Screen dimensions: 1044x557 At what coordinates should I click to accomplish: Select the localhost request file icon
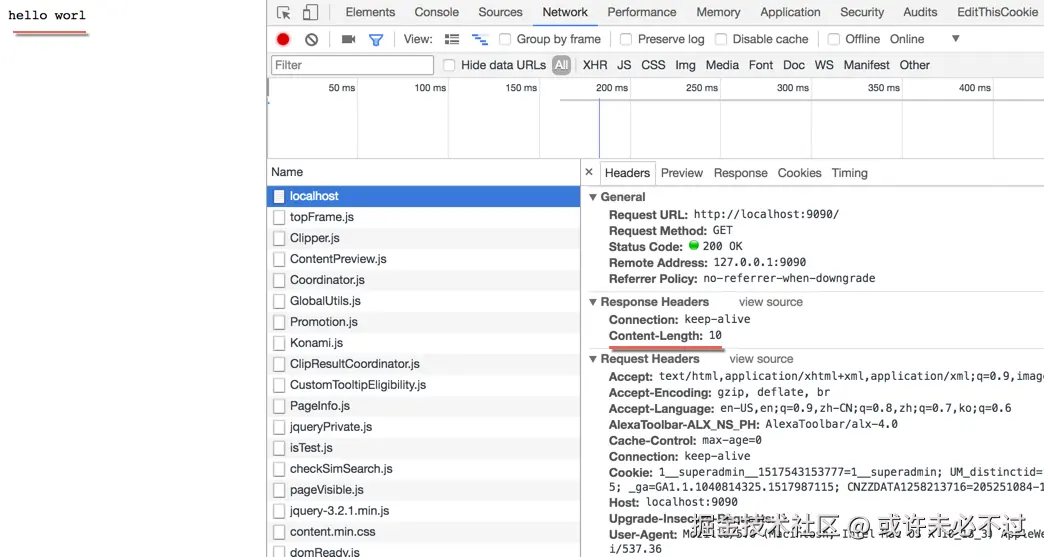click(x=279, y=196)
